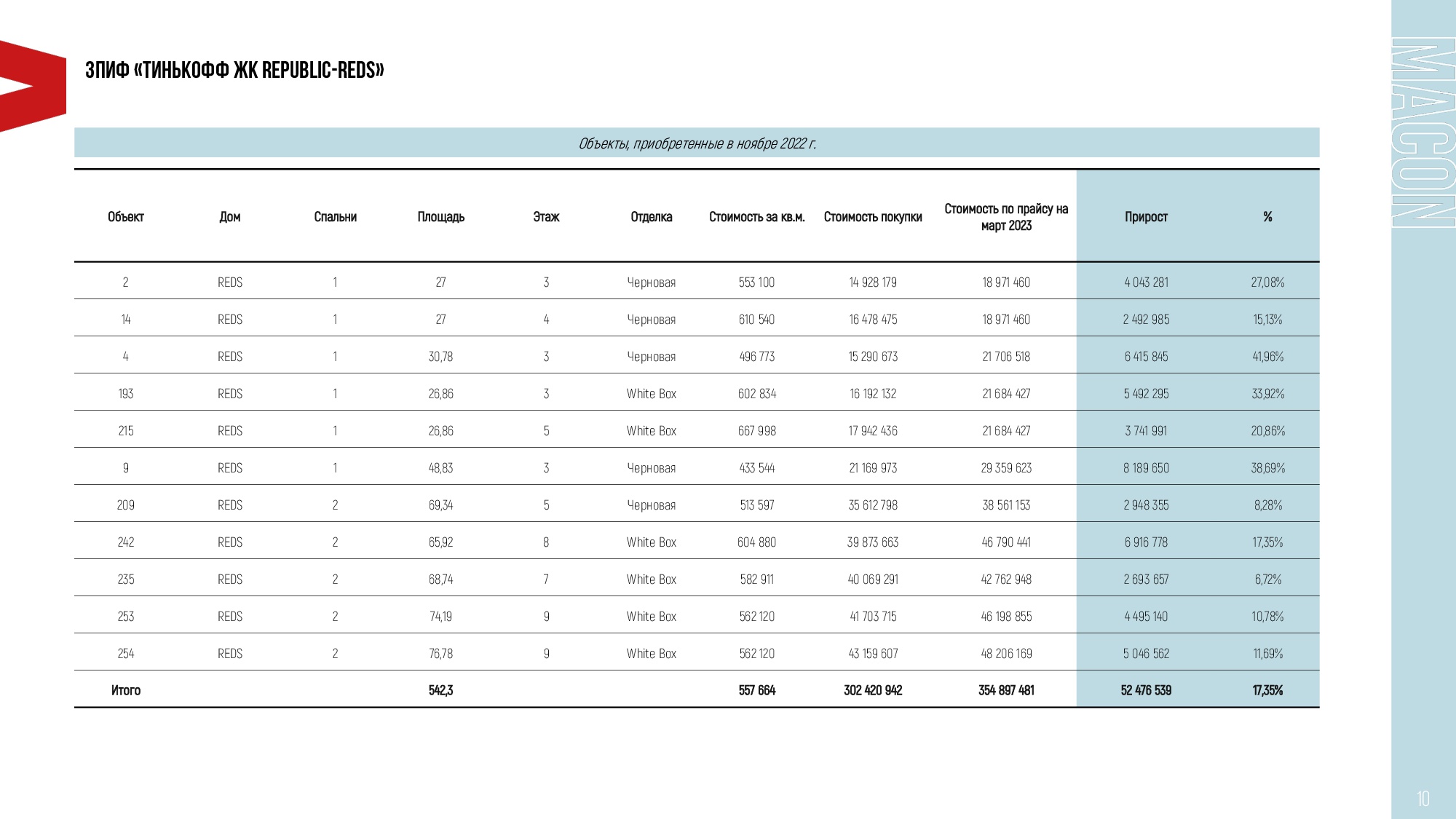
Task: Click the Стоимость за кв.м. column header
Action: pyautogui.click(x=756, y=217)
